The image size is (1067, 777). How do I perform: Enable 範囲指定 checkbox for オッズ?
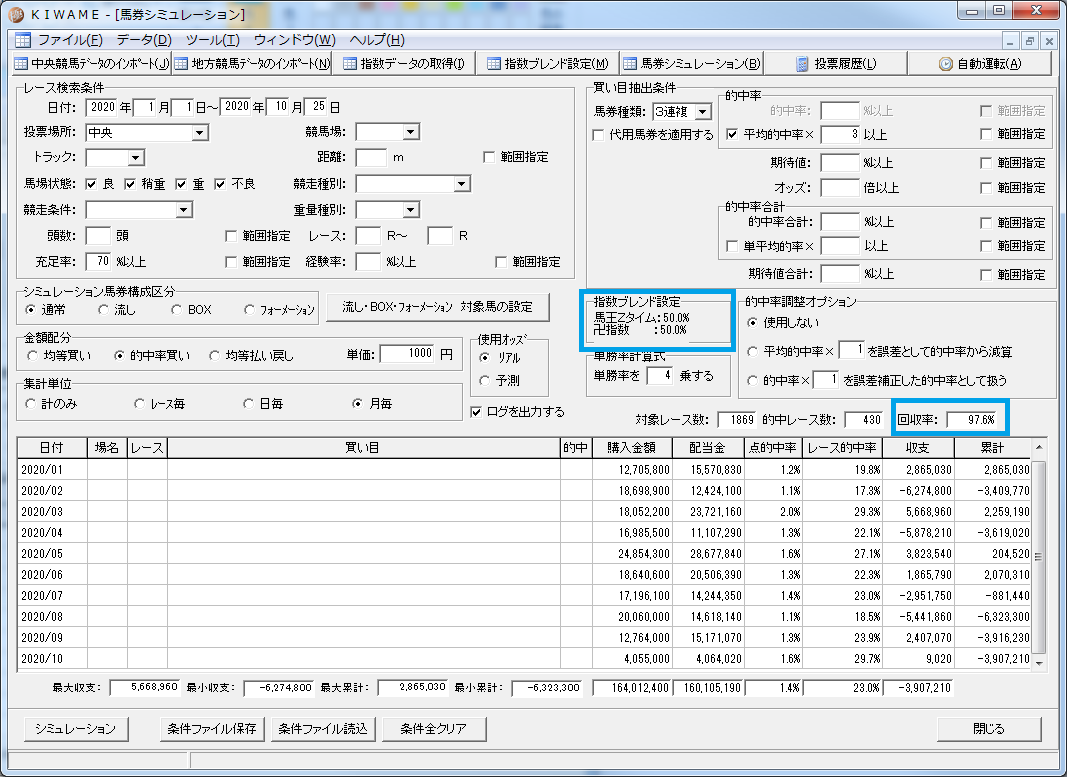click(985, 188)
